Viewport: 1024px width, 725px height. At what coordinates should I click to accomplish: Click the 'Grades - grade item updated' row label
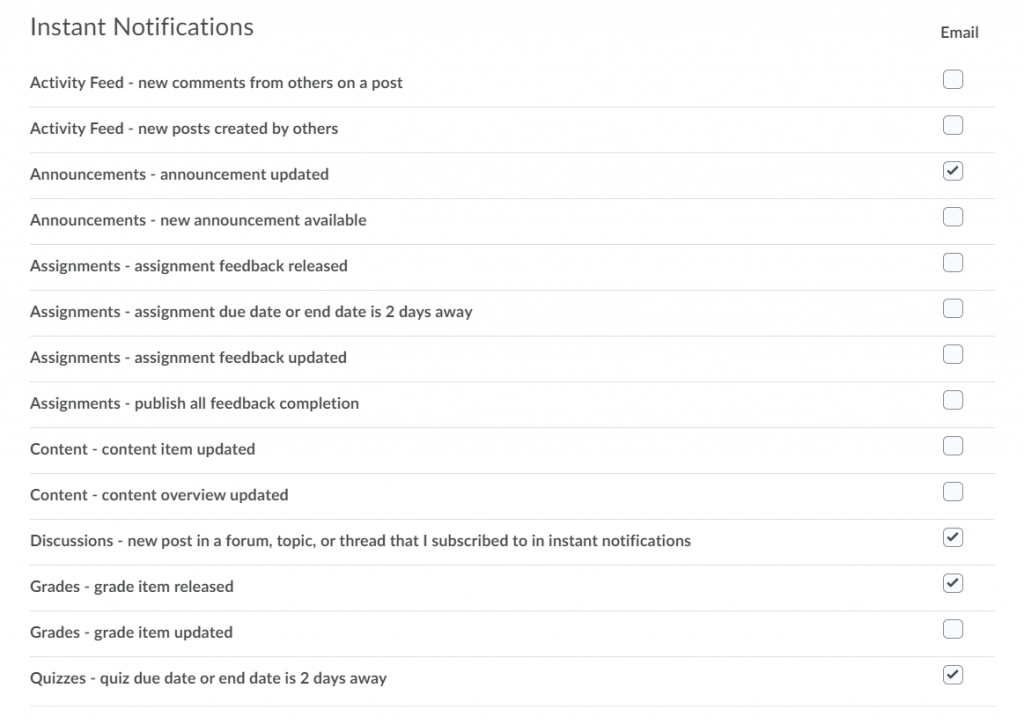coord(130,632)
